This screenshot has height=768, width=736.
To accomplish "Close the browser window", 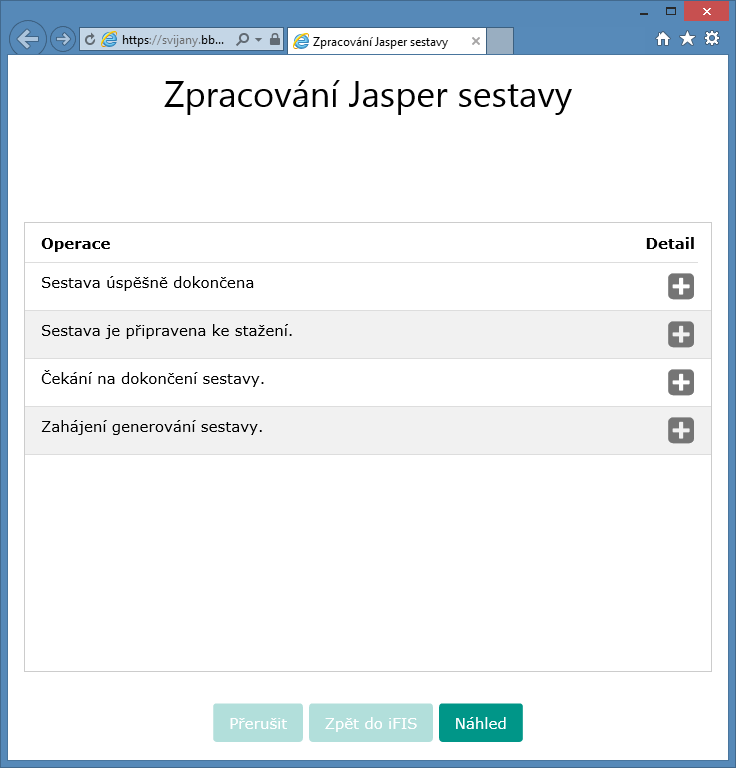I will (707, 11).
